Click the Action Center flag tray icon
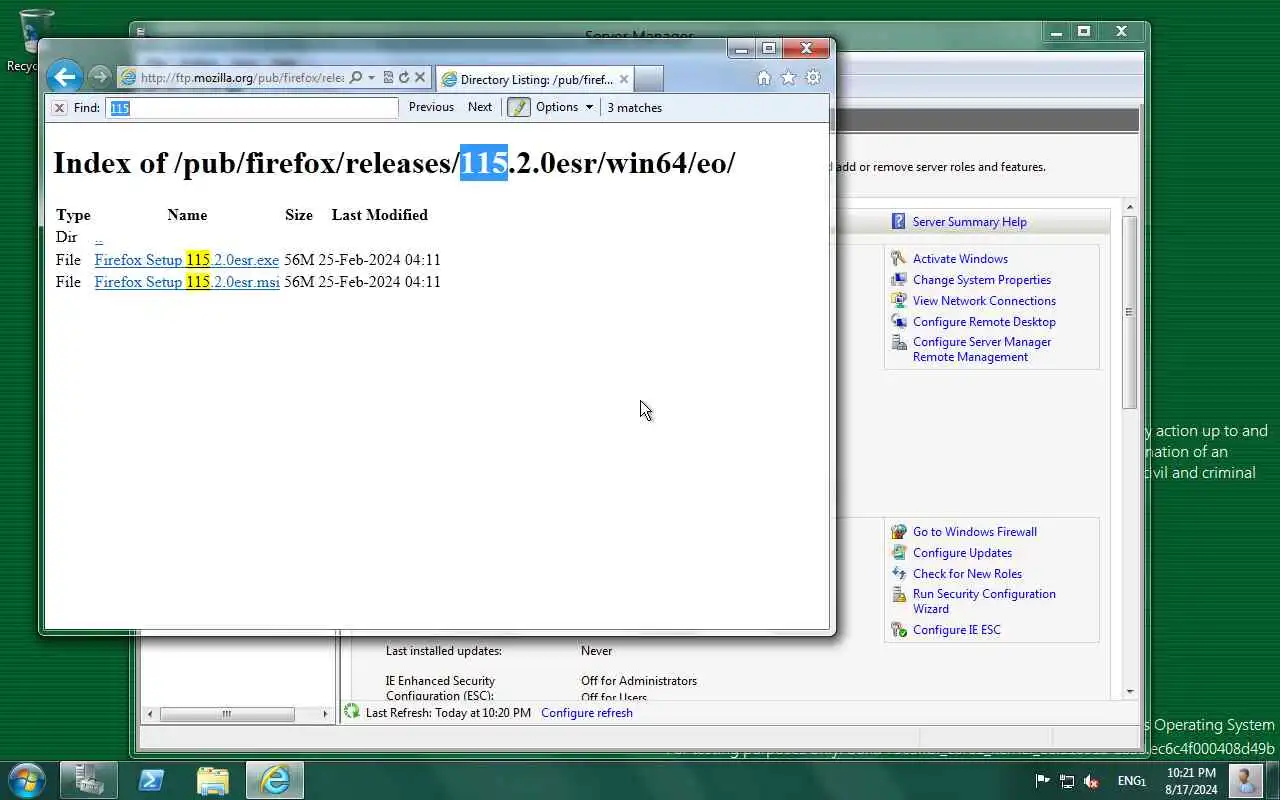Viewport: 1280px width, 800px height. click(1042, 781)
